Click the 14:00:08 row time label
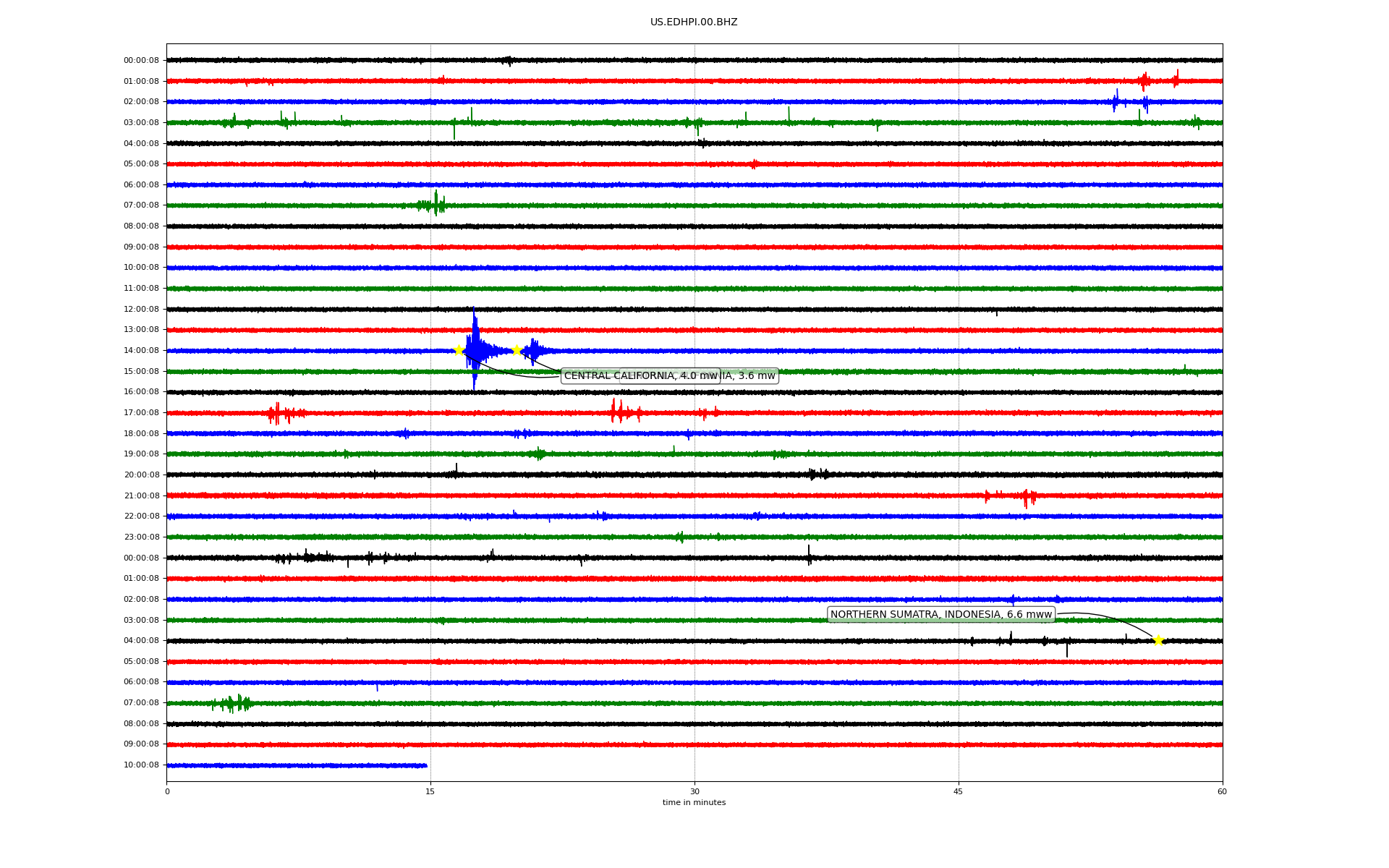 (x=141, y=351)
